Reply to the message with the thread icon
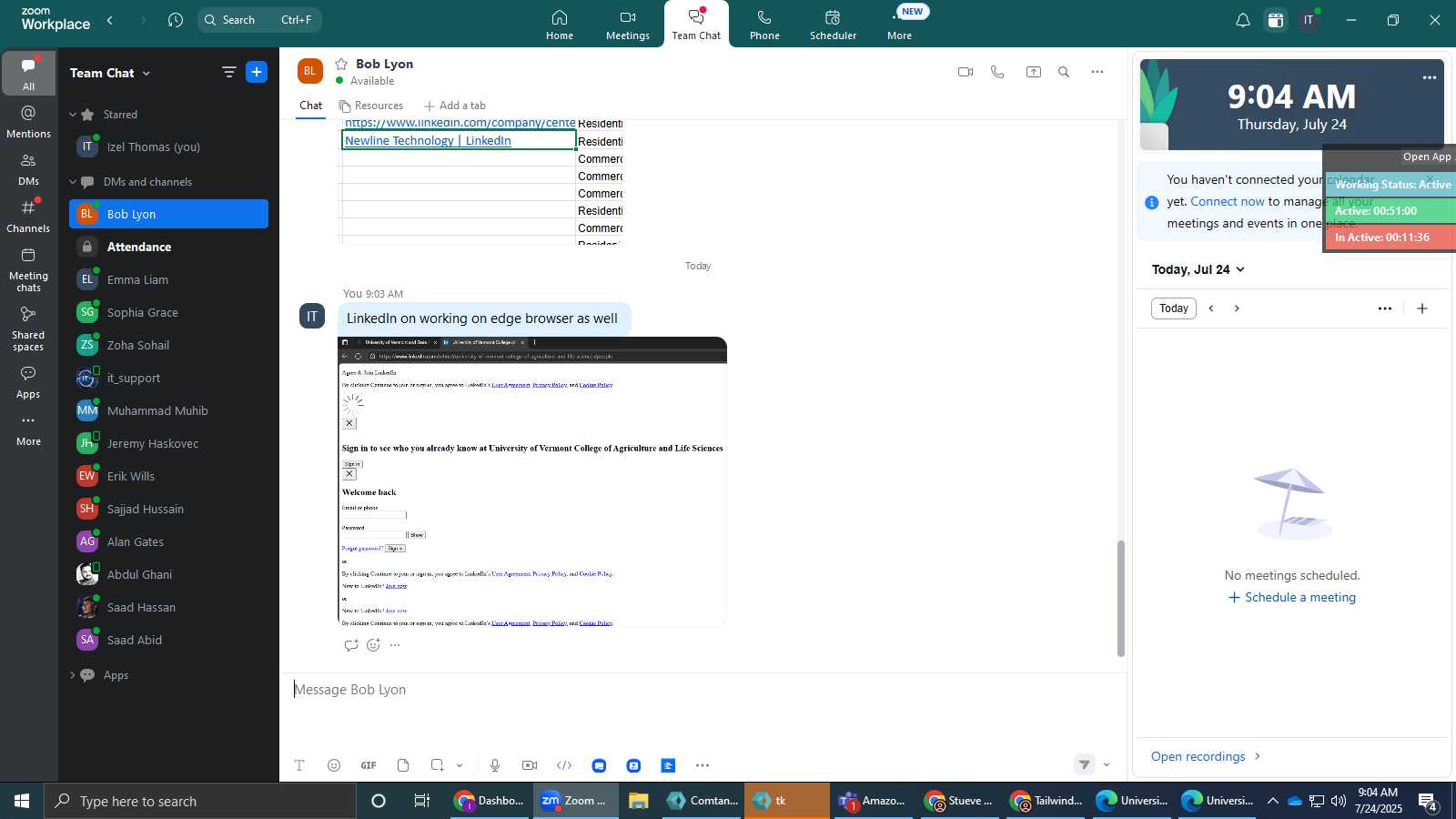This screenshot has width=1456, height=819. point(351,645)
